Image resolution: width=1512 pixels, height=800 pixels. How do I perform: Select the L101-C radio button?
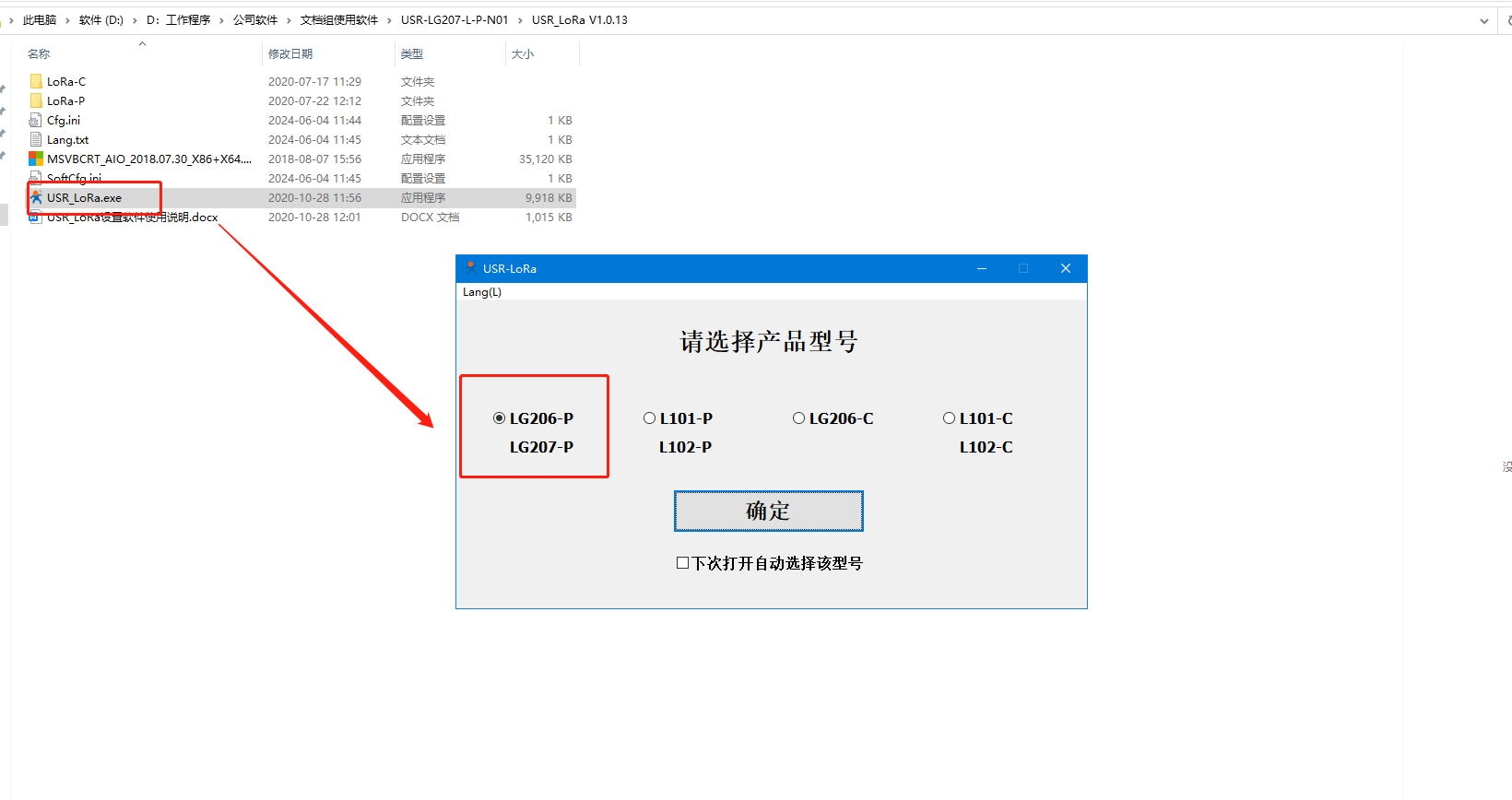(x=949, y=418)
